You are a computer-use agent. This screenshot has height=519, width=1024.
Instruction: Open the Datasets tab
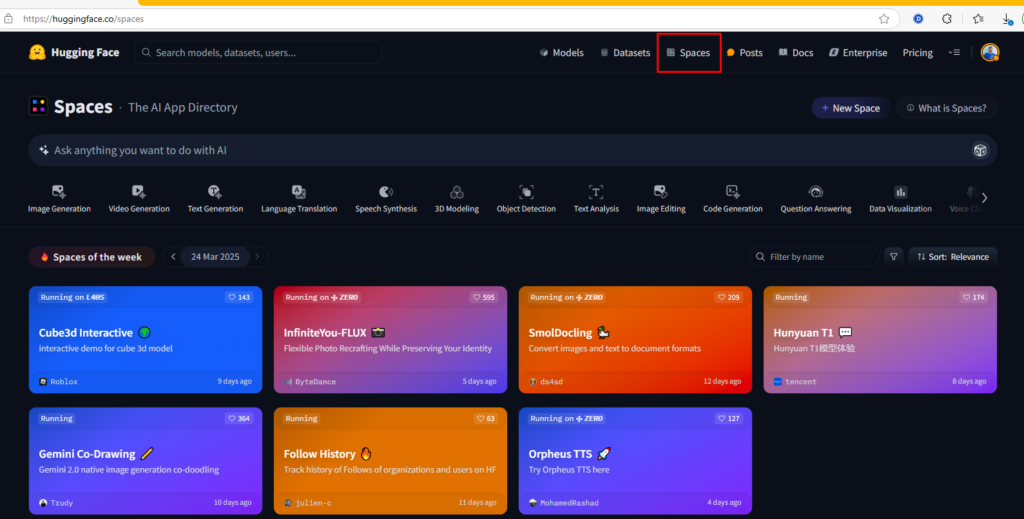tap(625, 52)
